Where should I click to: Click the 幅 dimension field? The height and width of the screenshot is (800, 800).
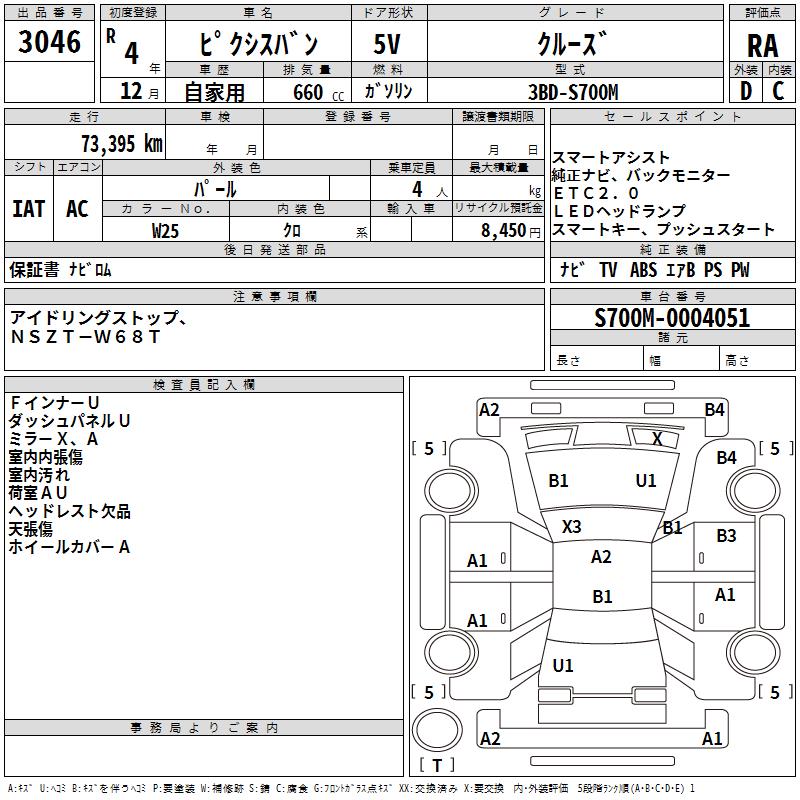coord(682,360)
